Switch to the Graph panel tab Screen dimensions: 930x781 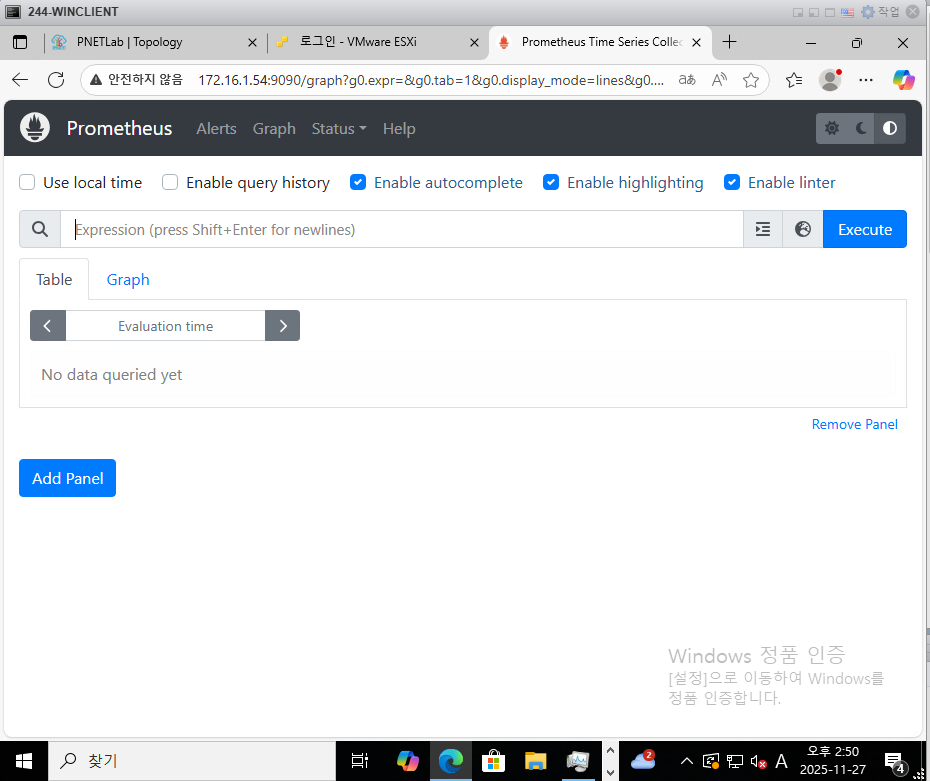coord(128,279)
